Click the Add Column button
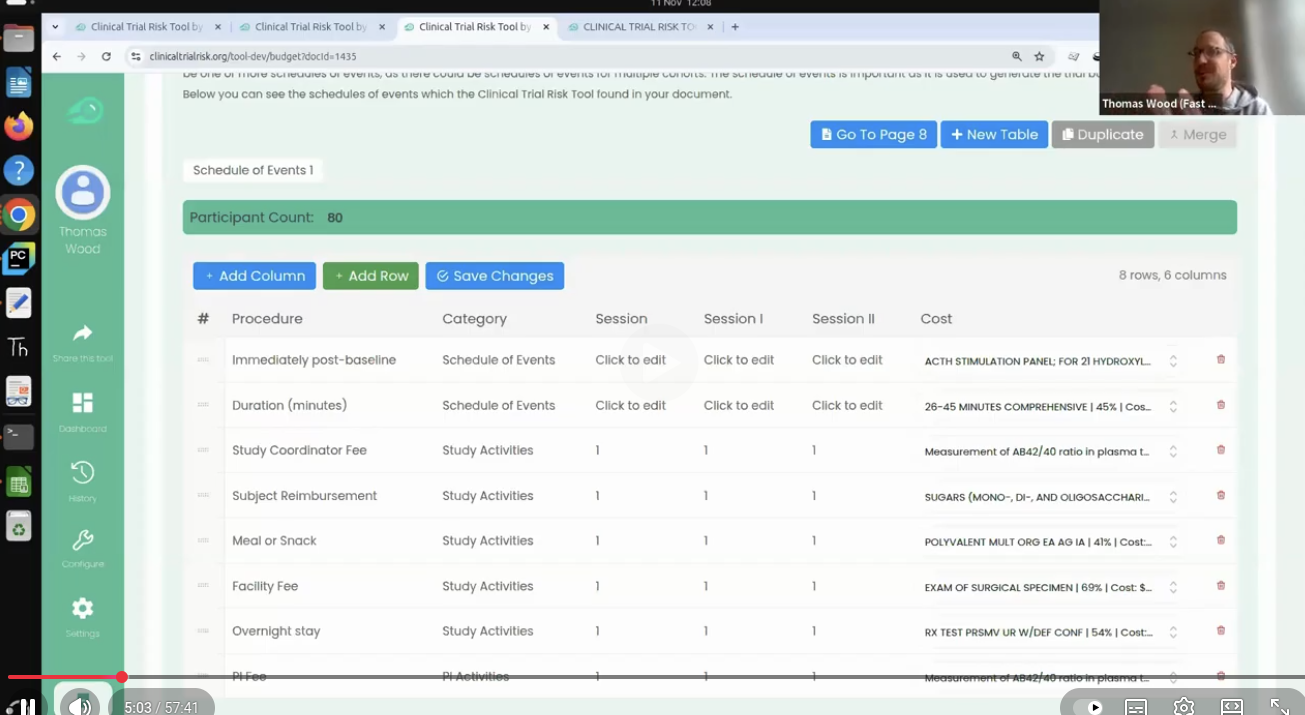The image size is (1305, 715). coord(254,276)
